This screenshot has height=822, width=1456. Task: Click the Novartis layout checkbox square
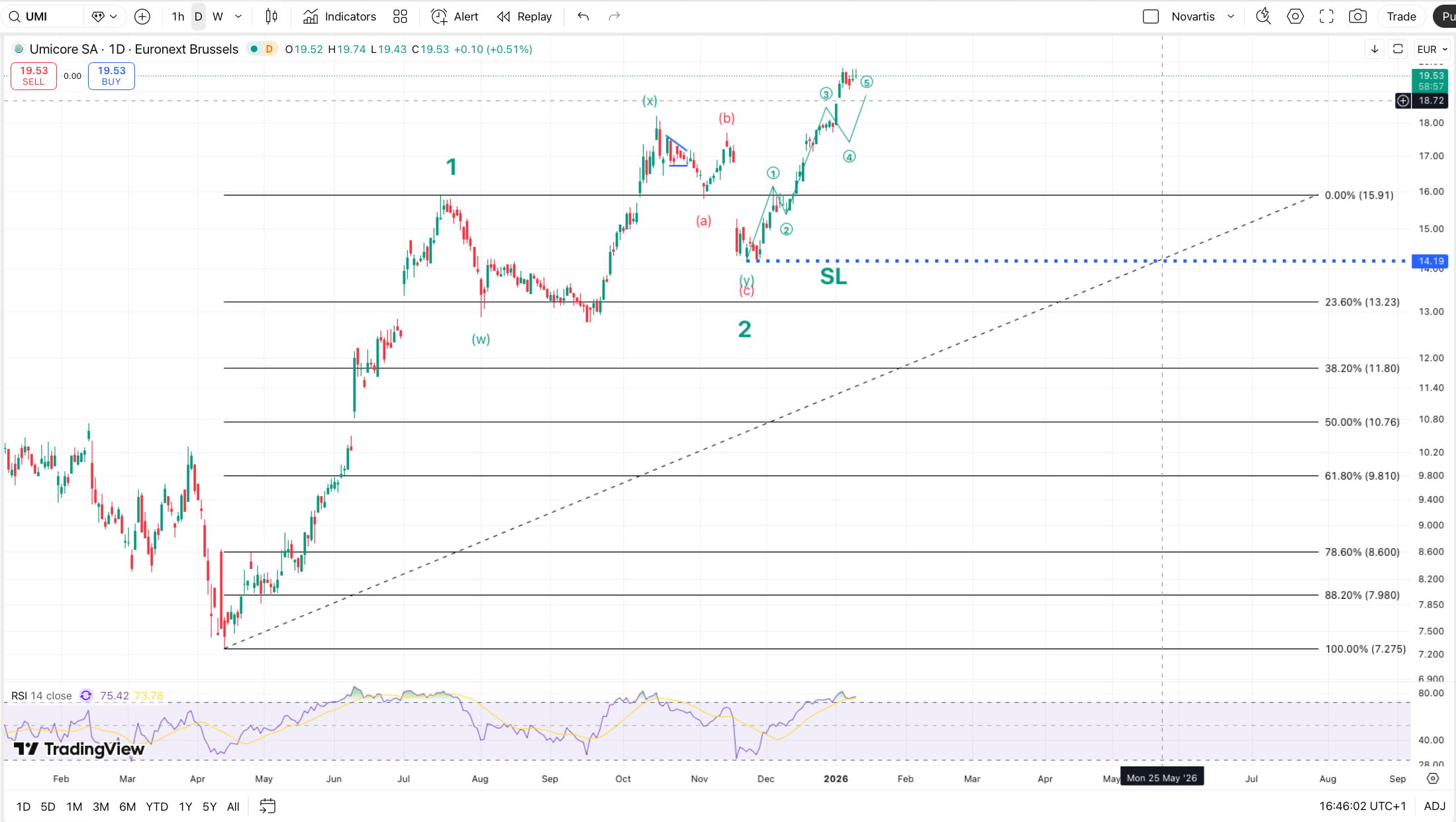(1151, 17)
